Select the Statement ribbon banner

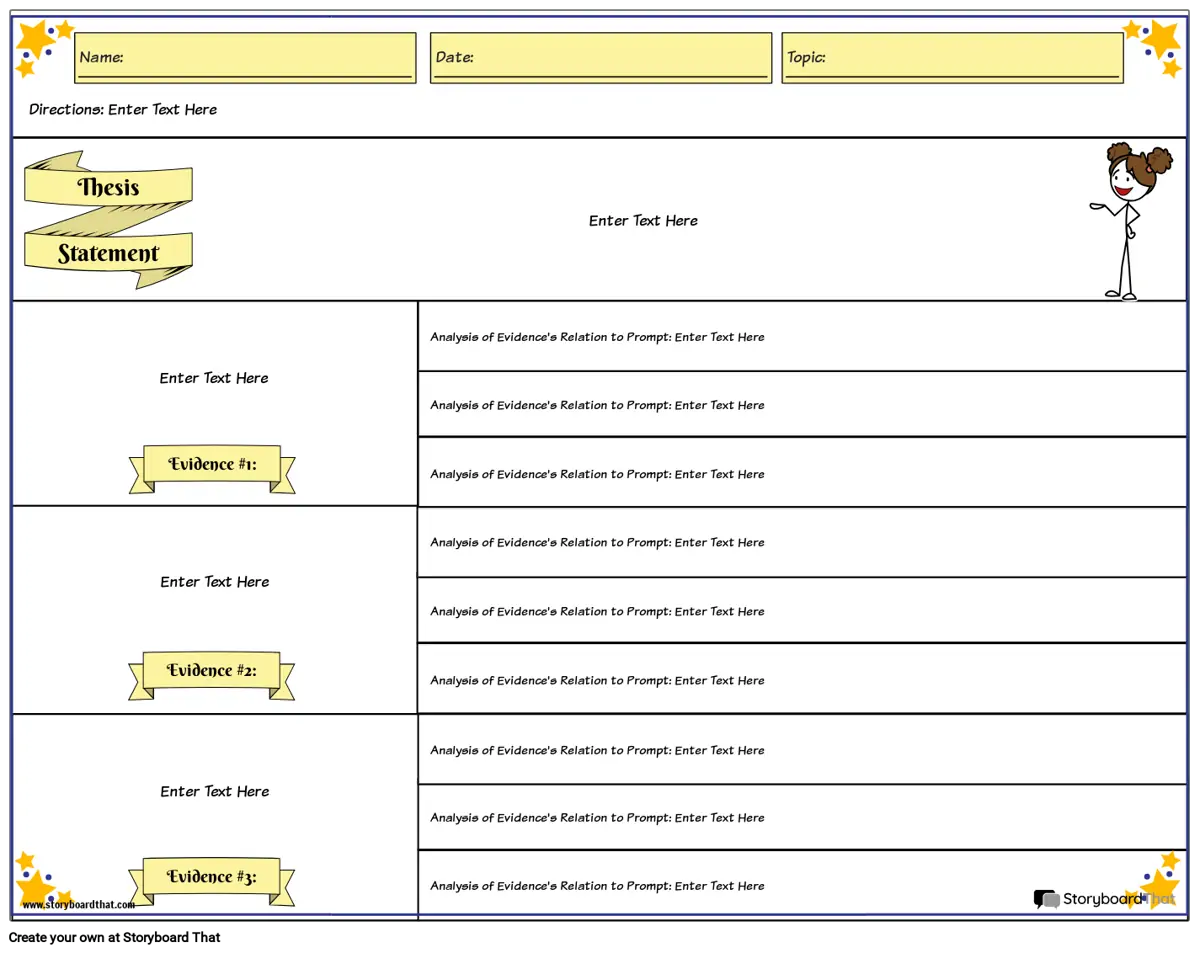tap(108, 254)
